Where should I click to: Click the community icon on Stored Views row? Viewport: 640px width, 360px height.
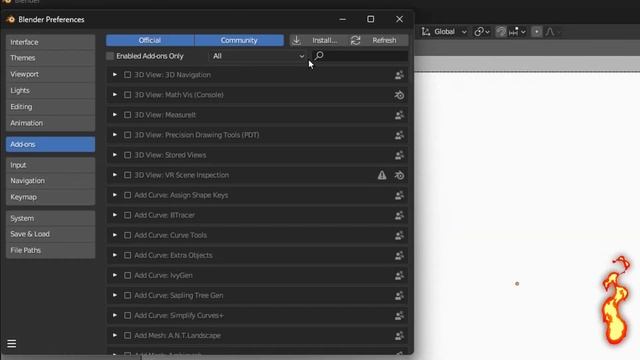399,155
